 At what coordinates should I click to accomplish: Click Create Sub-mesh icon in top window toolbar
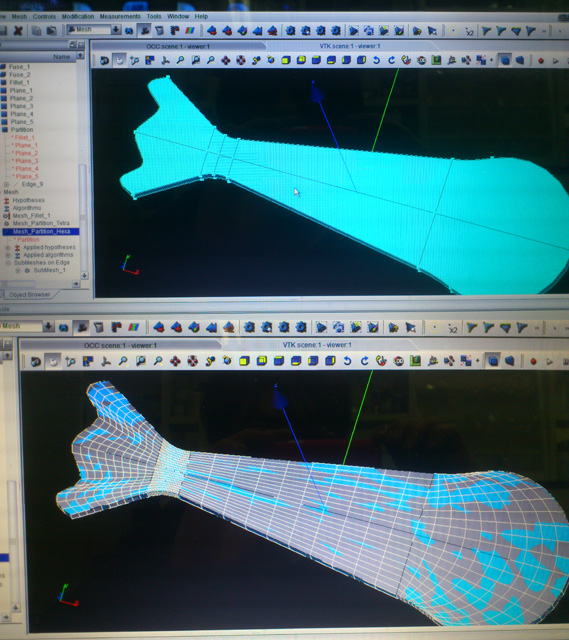coord(227,31)
